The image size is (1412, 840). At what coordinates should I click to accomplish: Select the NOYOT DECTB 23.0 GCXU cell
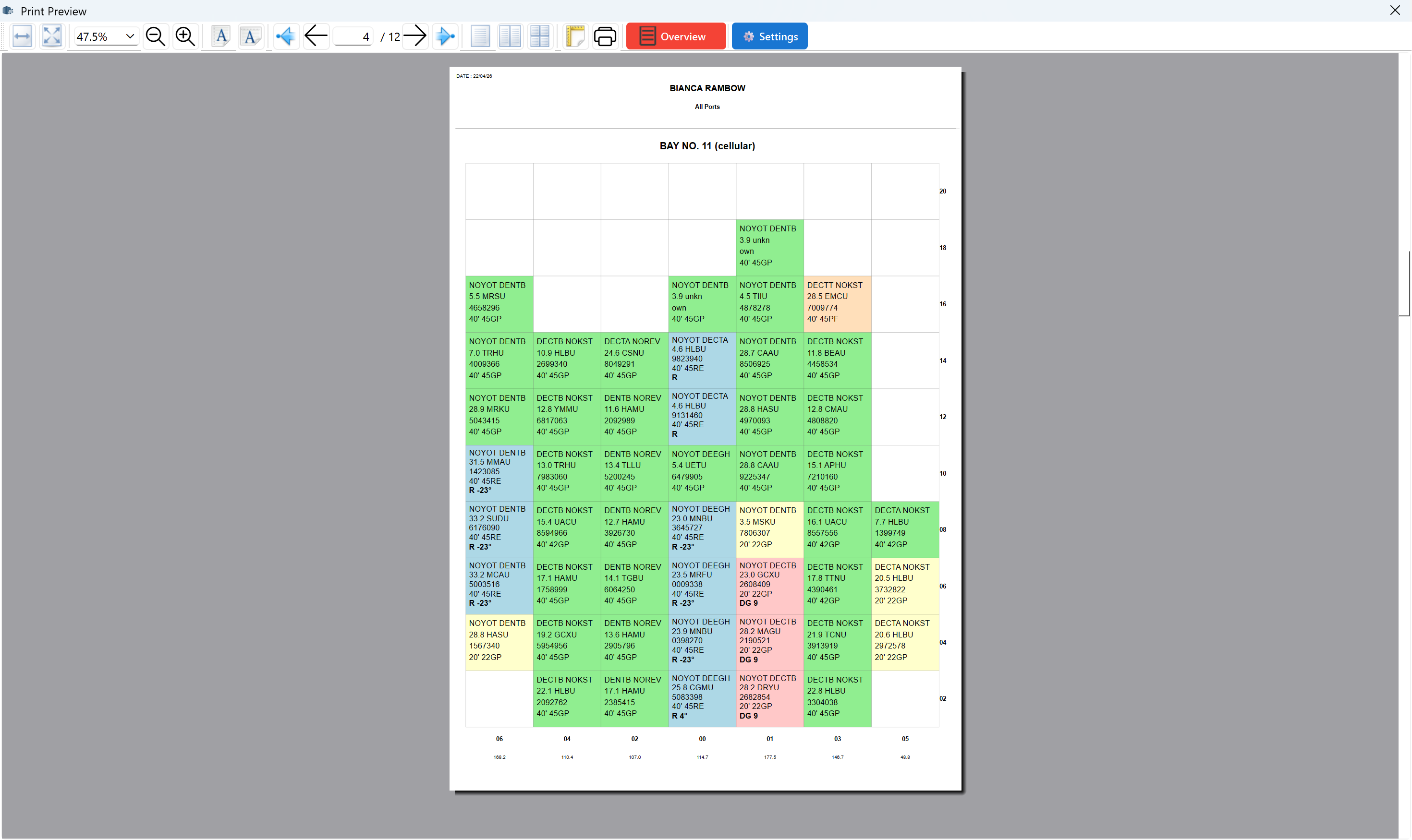(770, 586)
